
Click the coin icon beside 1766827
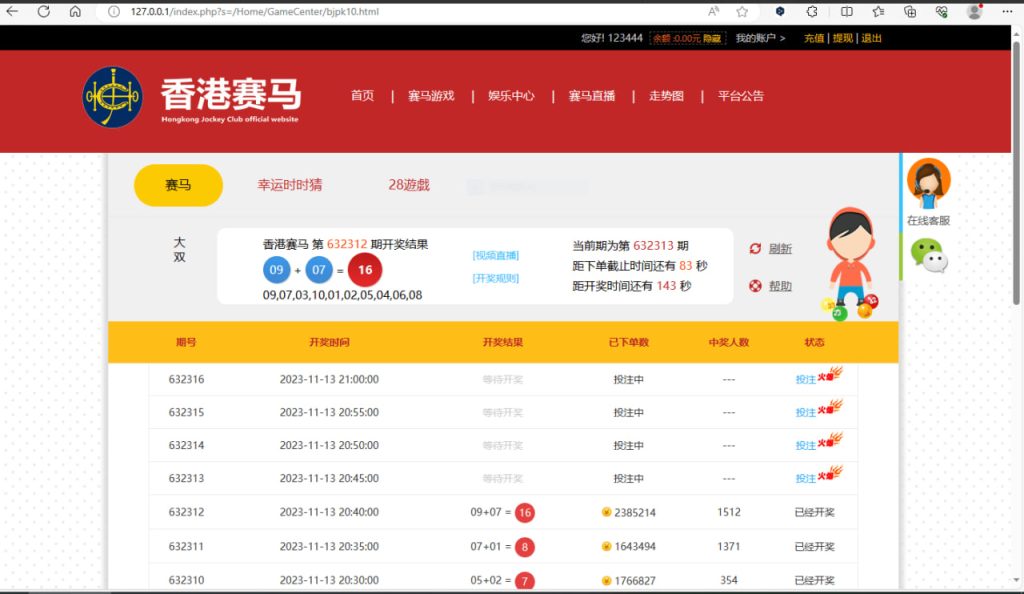(606, 580)
